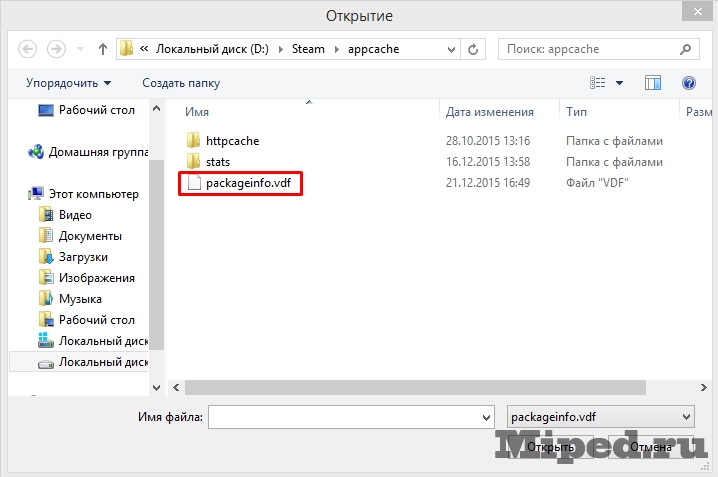Select Загрузки in the navigation tree
Viewport: 718px width, 477px height.
coord(85,257)
